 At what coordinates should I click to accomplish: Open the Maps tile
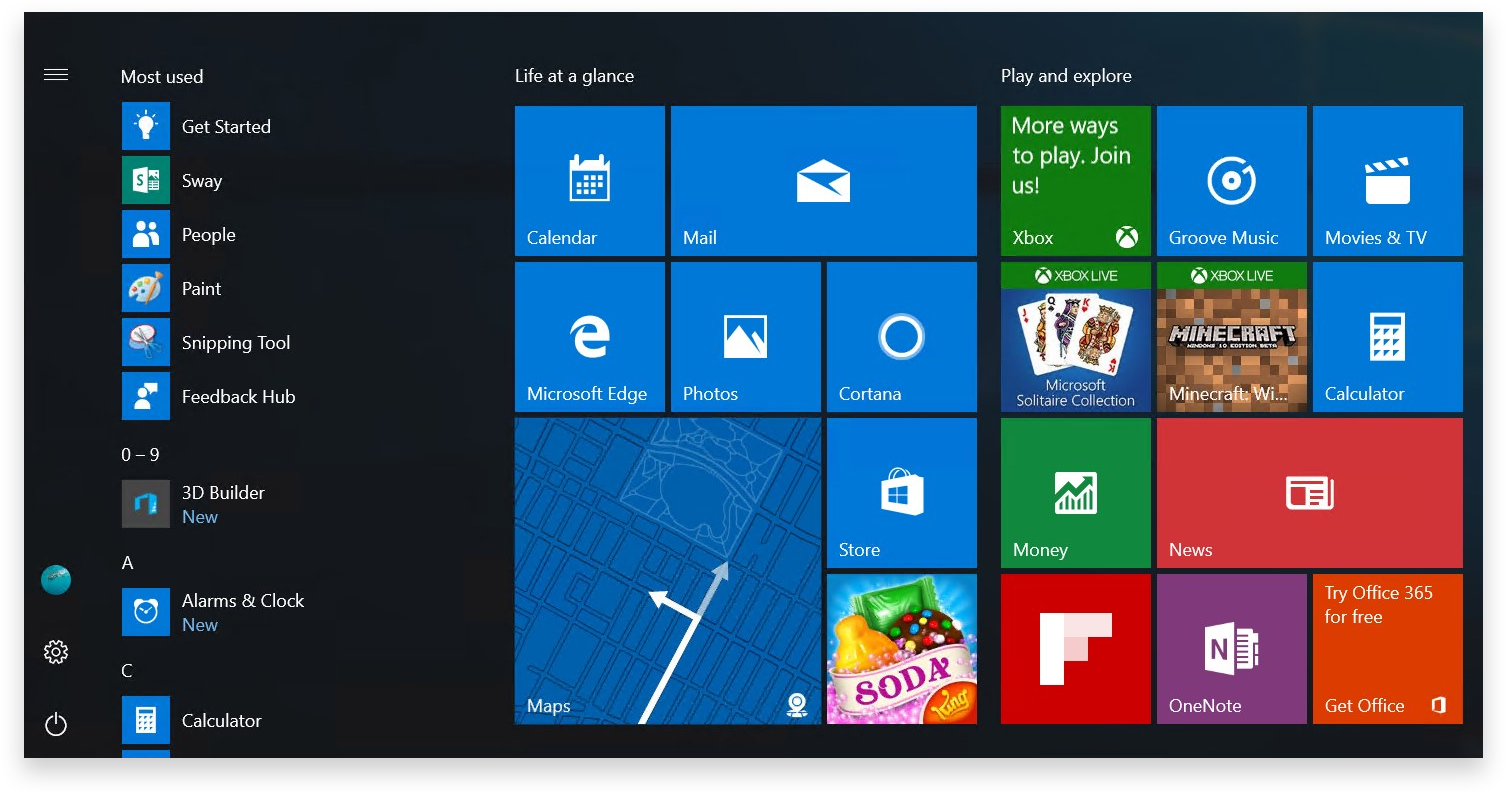(668, 571)
